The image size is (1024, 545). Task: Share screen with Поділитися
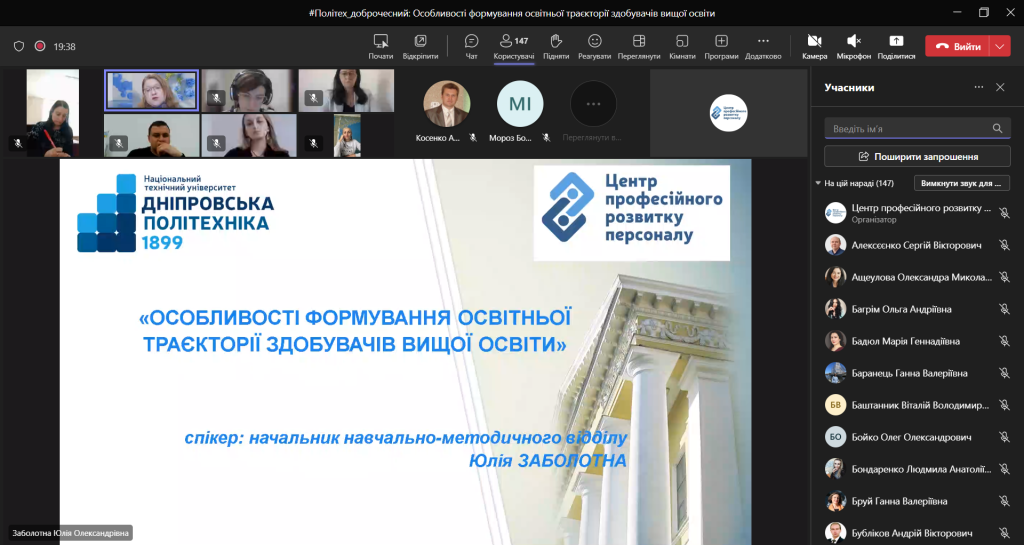[896, 46]
